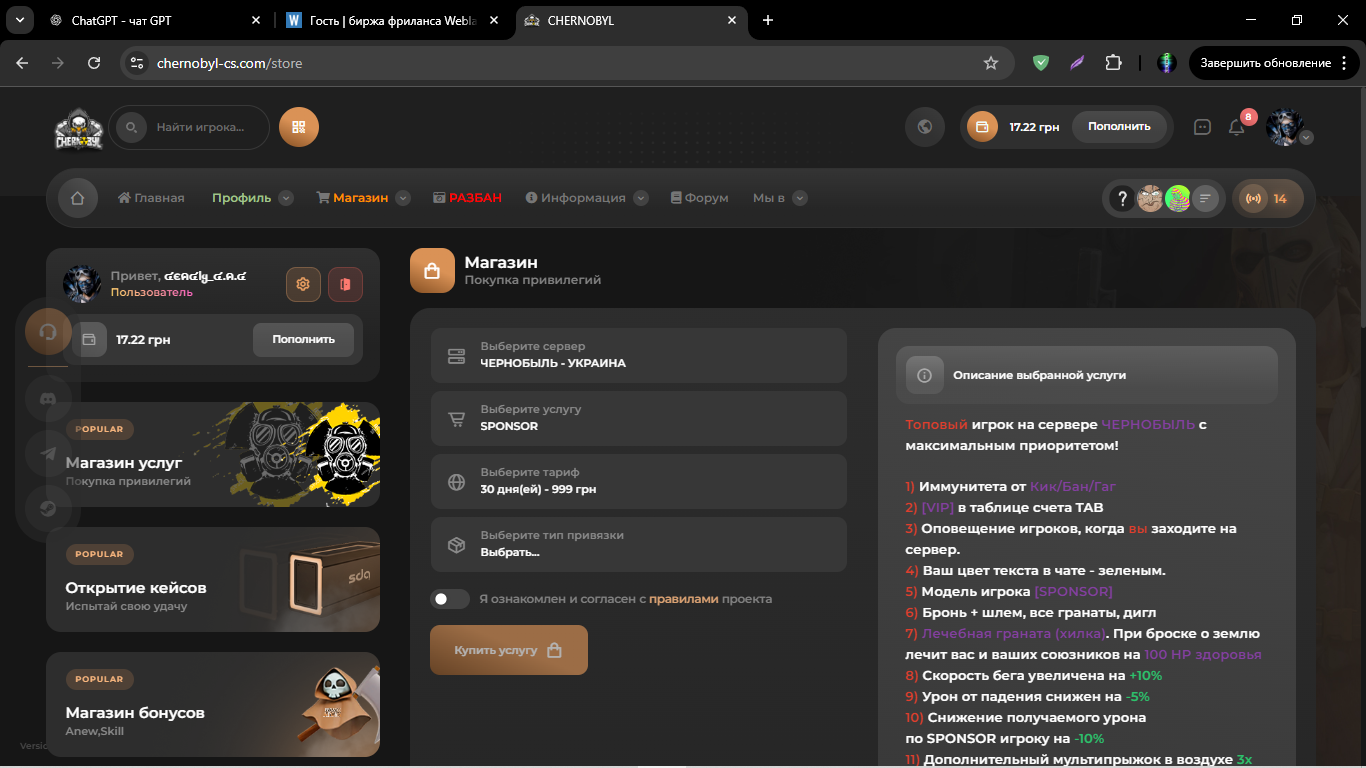Viewport: 1366px width, 768px height.
Task: Reload the page
Action: 94,63
